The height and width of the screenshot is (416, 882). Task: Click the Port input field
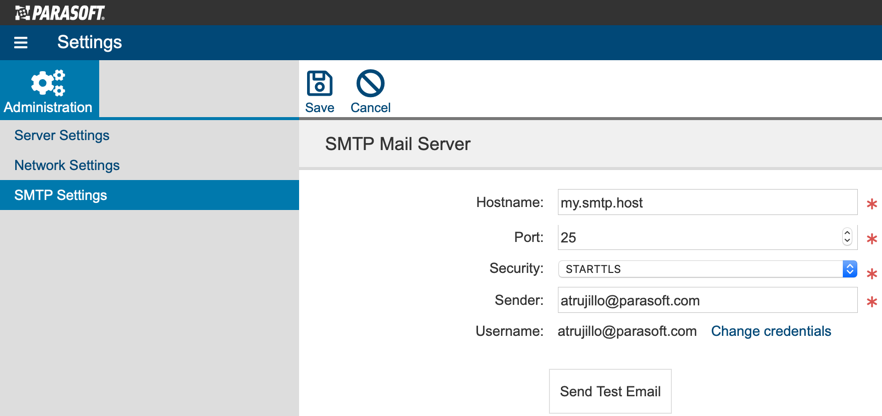point(708,237)
